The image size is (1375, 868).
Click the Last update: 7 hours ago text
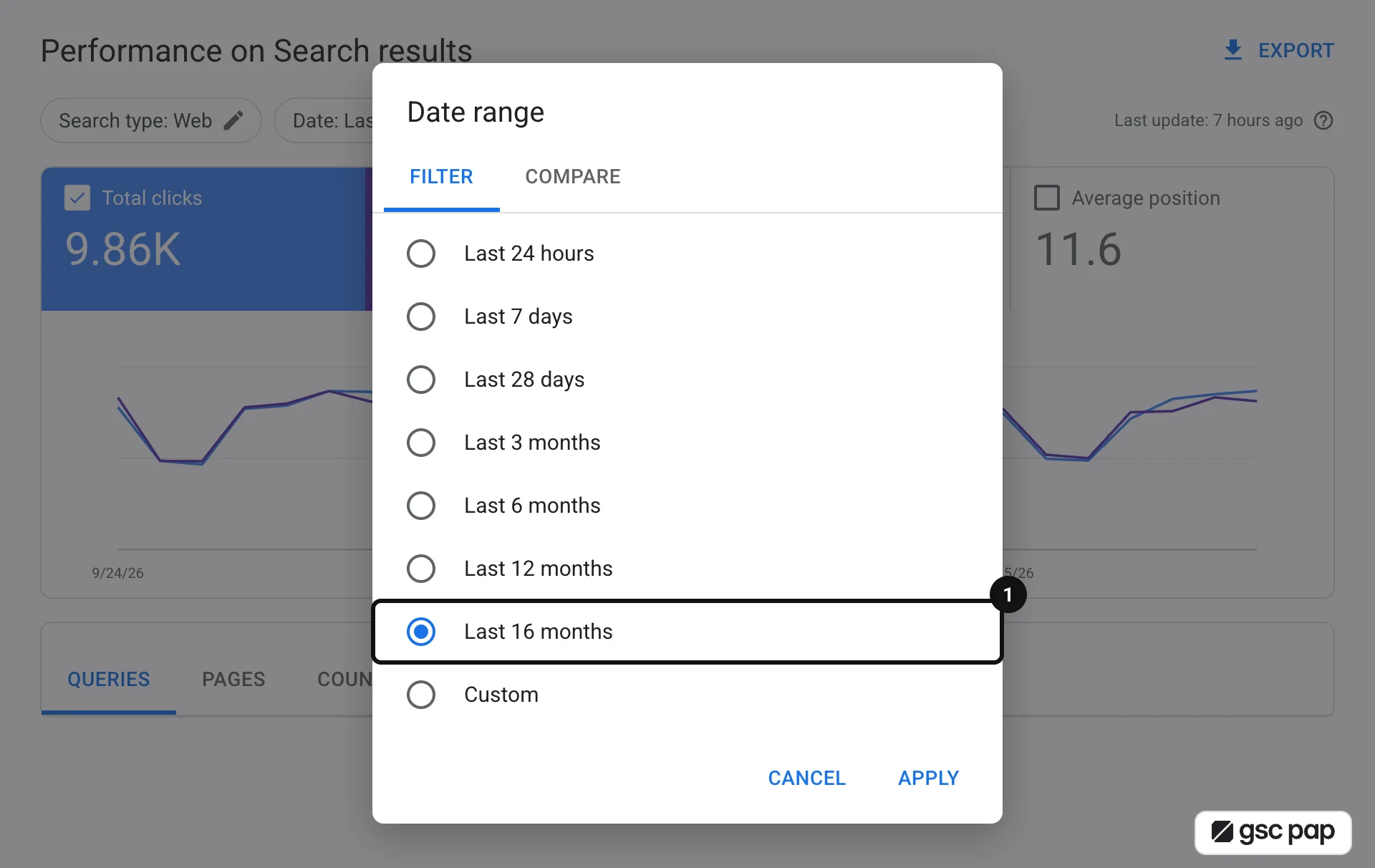coord(1209,120)
